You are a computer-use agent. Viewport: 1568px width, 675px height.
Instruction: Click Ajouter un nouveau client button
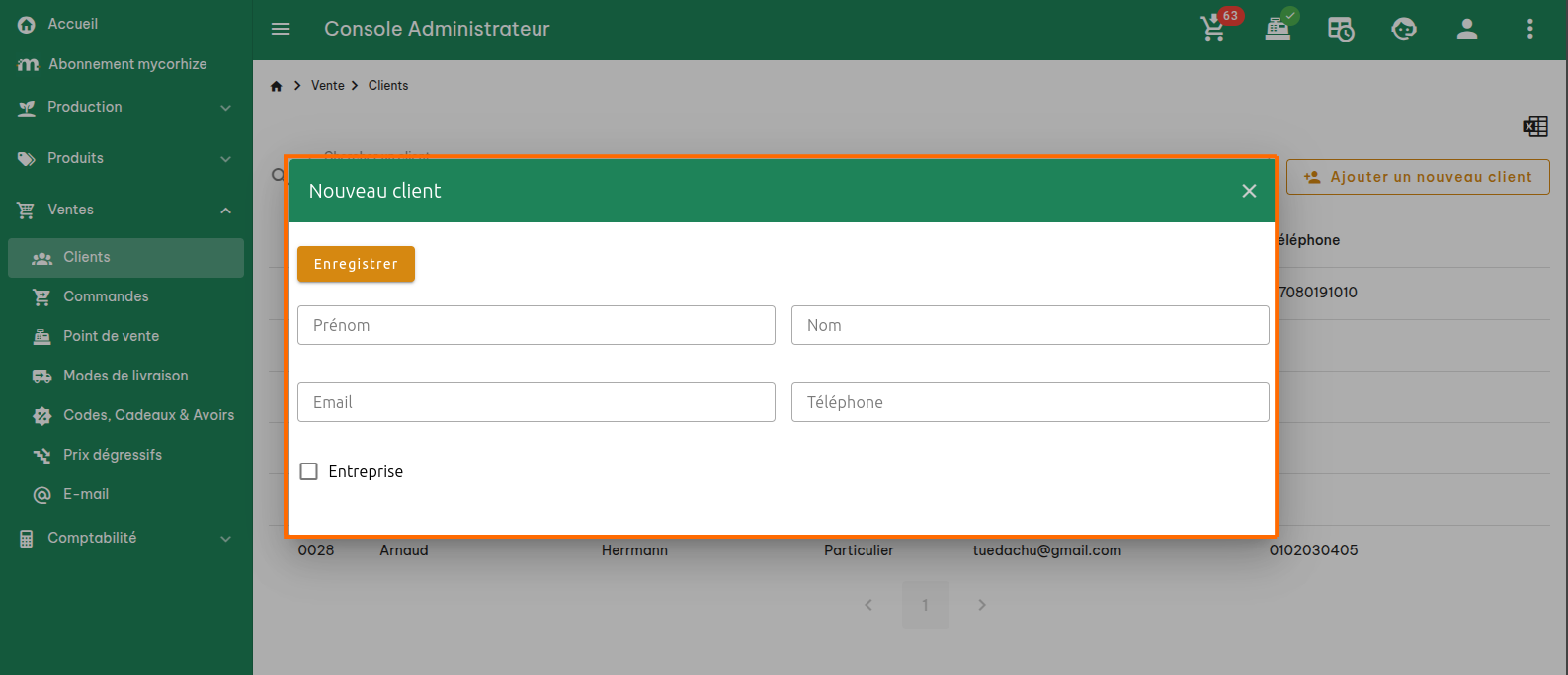coord(1418,177)
